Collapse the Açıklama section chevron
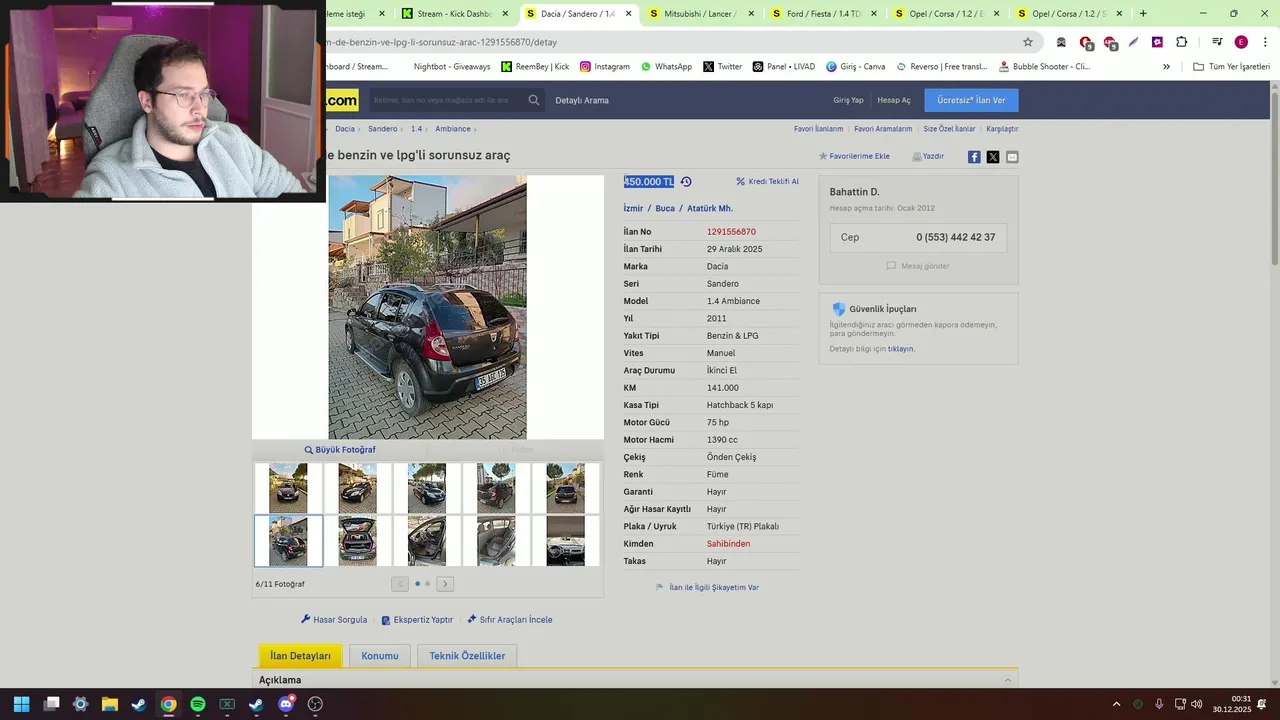The image size is (1280, 720). (1008, 680)
